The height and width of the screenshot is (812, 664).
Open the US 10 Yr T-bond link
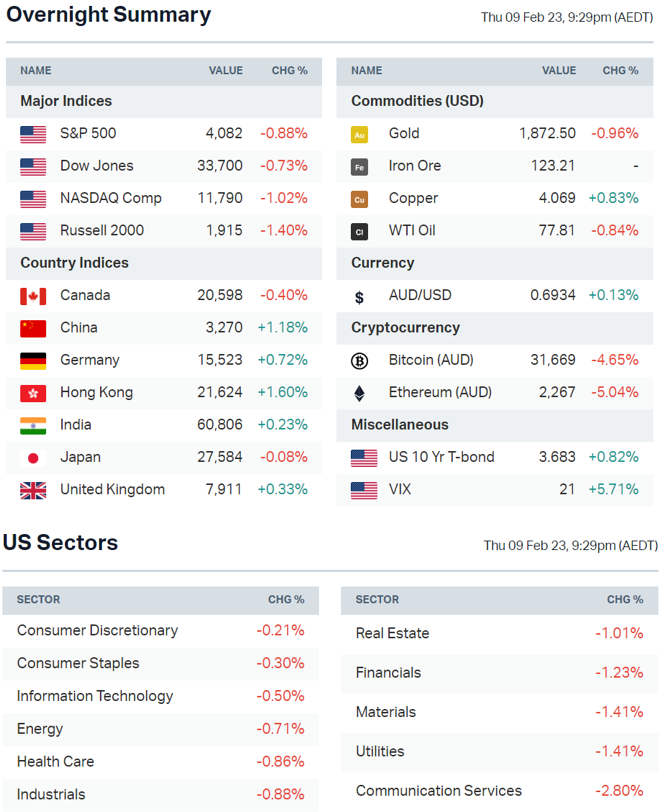coord(439,457)
